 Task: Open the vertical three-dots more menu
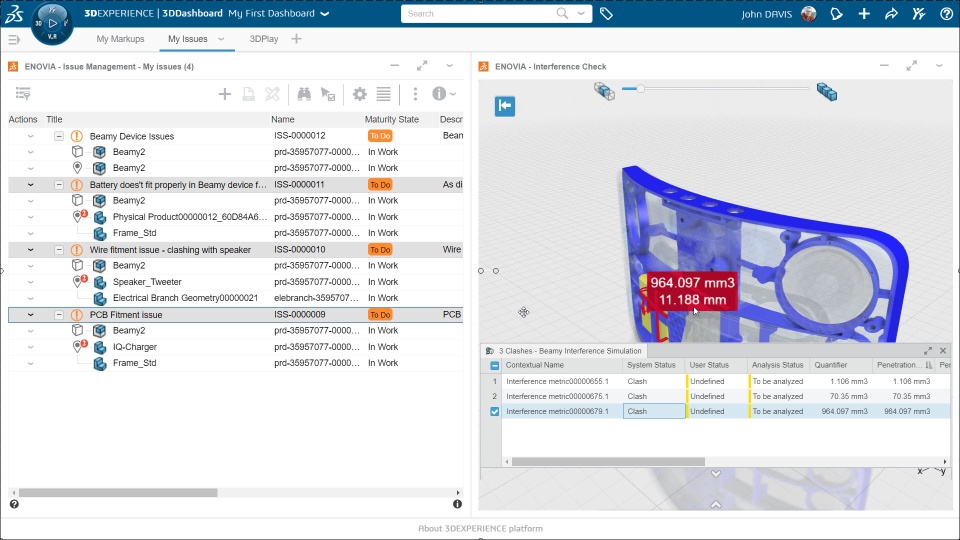click(x=415, y=94)
